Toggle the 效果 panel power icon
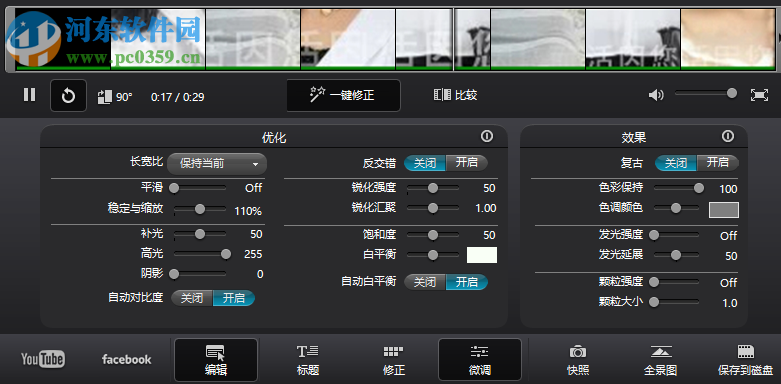Viewport: 781px width, 384px height. click(x=728, y=136)
